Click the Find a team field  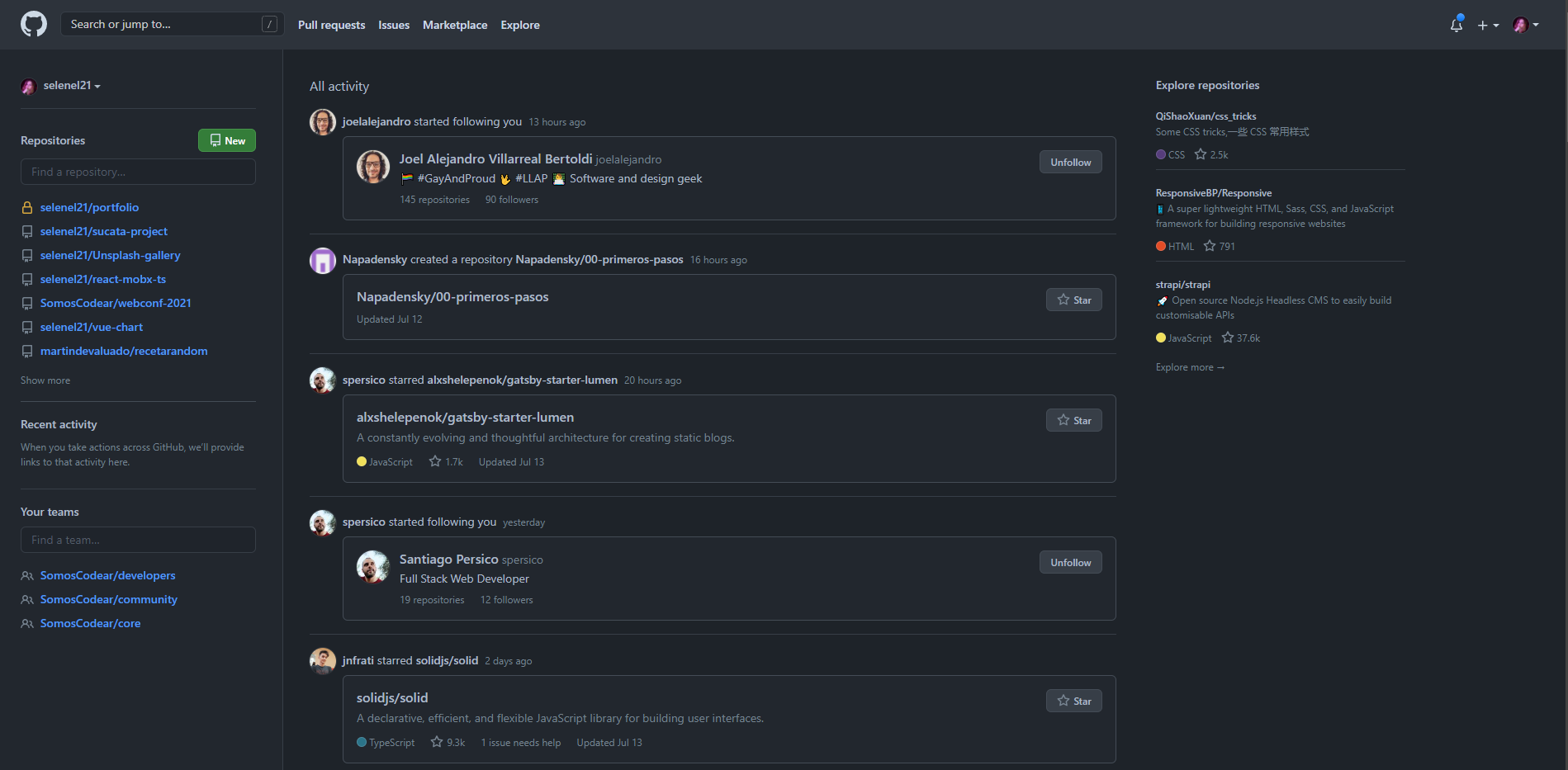pos(138,540)
